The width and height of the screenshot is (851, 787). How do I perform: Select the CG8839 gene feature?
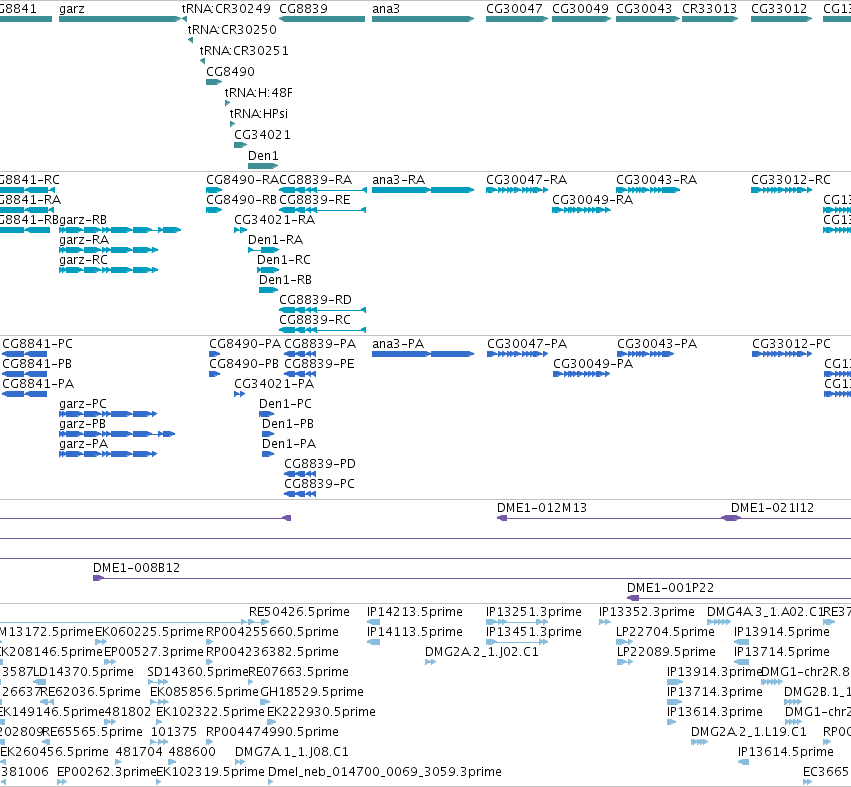(322, 19)
